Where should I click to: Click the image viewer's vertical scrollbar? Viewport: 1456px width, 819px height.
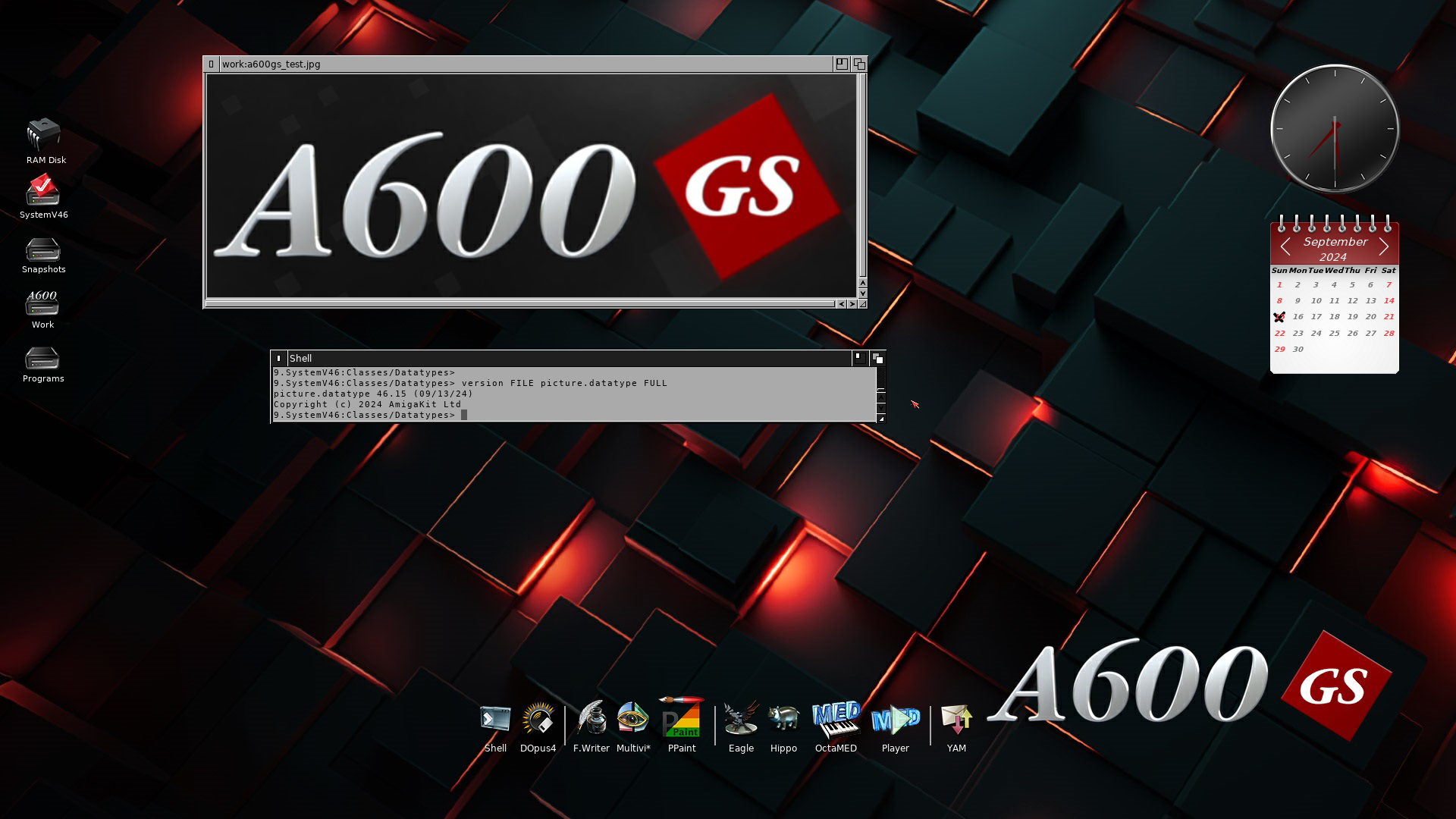coord(862,175)
